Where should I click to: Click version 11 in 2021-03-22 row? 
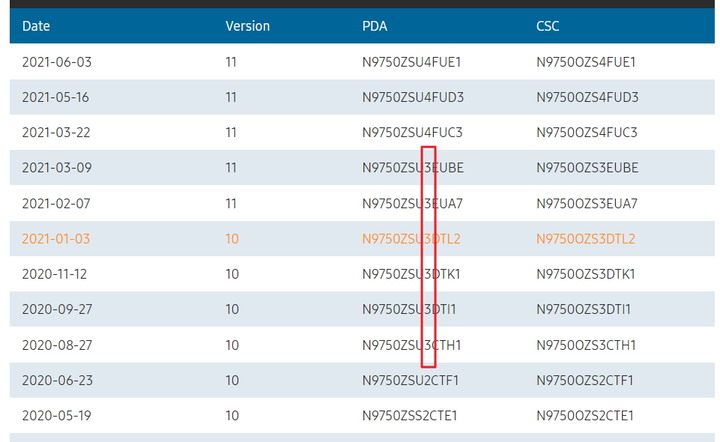coord(231,133)
